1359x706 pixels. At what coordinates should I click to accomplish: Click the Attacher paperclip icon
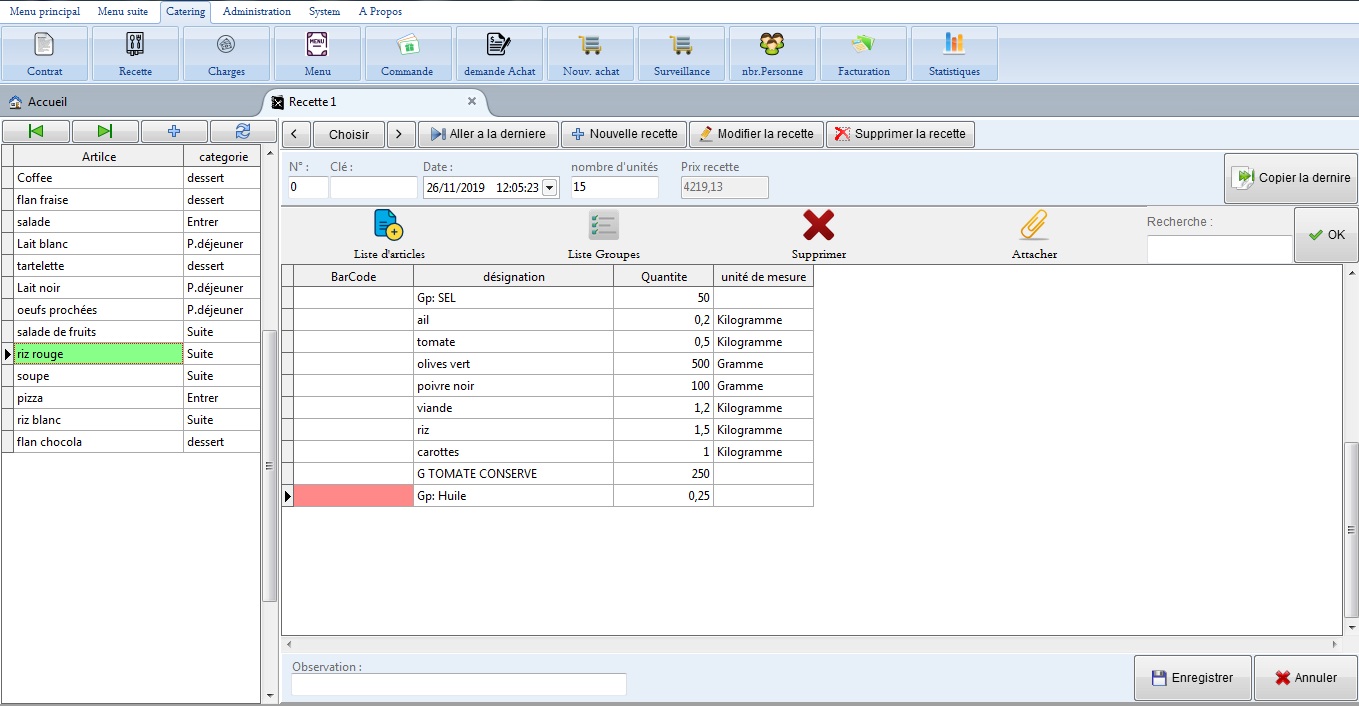(1034, 226)
